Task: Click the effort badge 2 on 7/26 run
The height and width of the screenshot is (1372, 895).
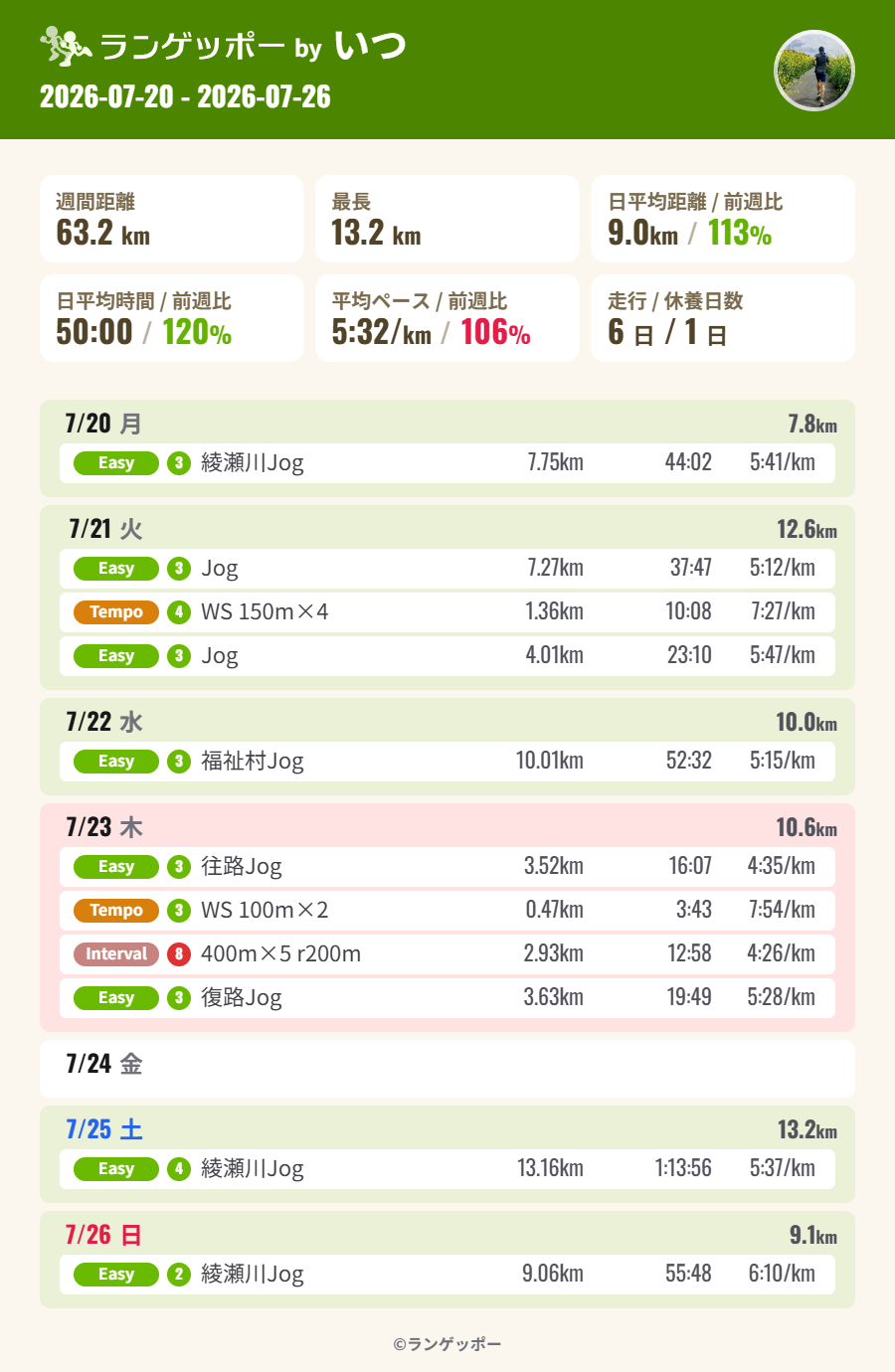Action: click(x=179, y=1275)
